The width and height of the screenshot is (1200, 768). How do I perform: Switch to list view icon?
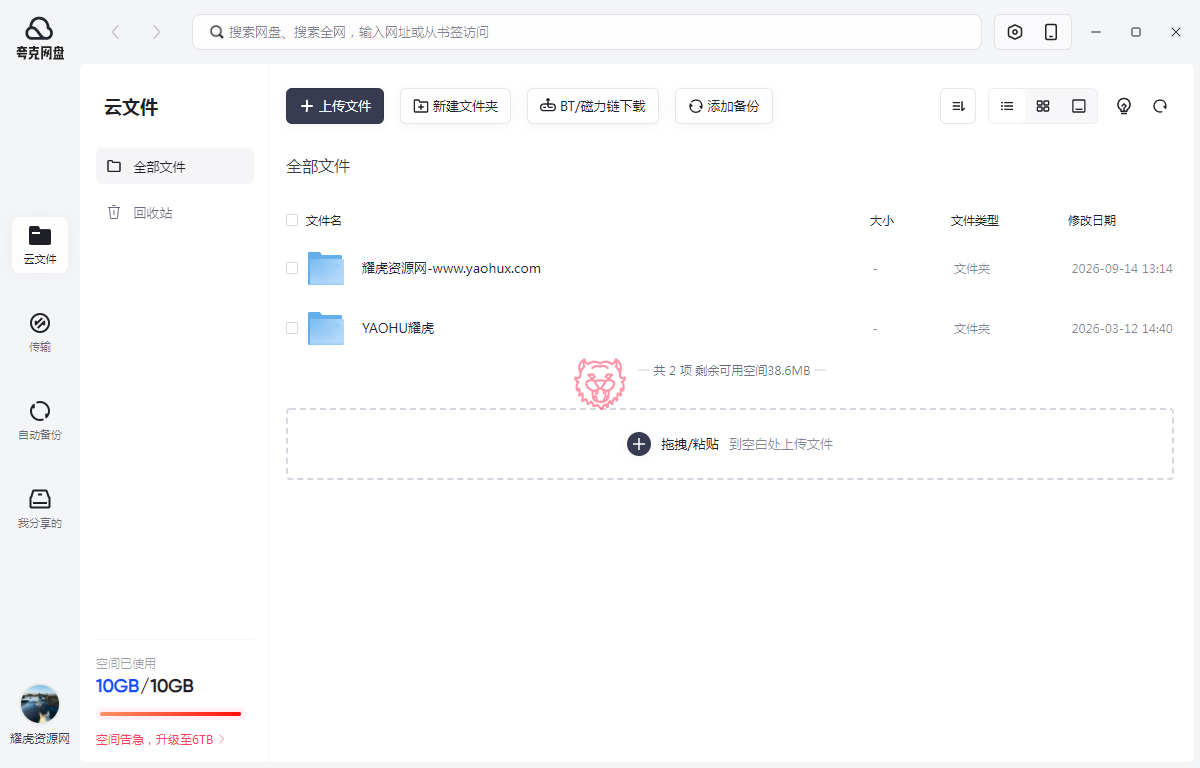(x=1007, y=106)
